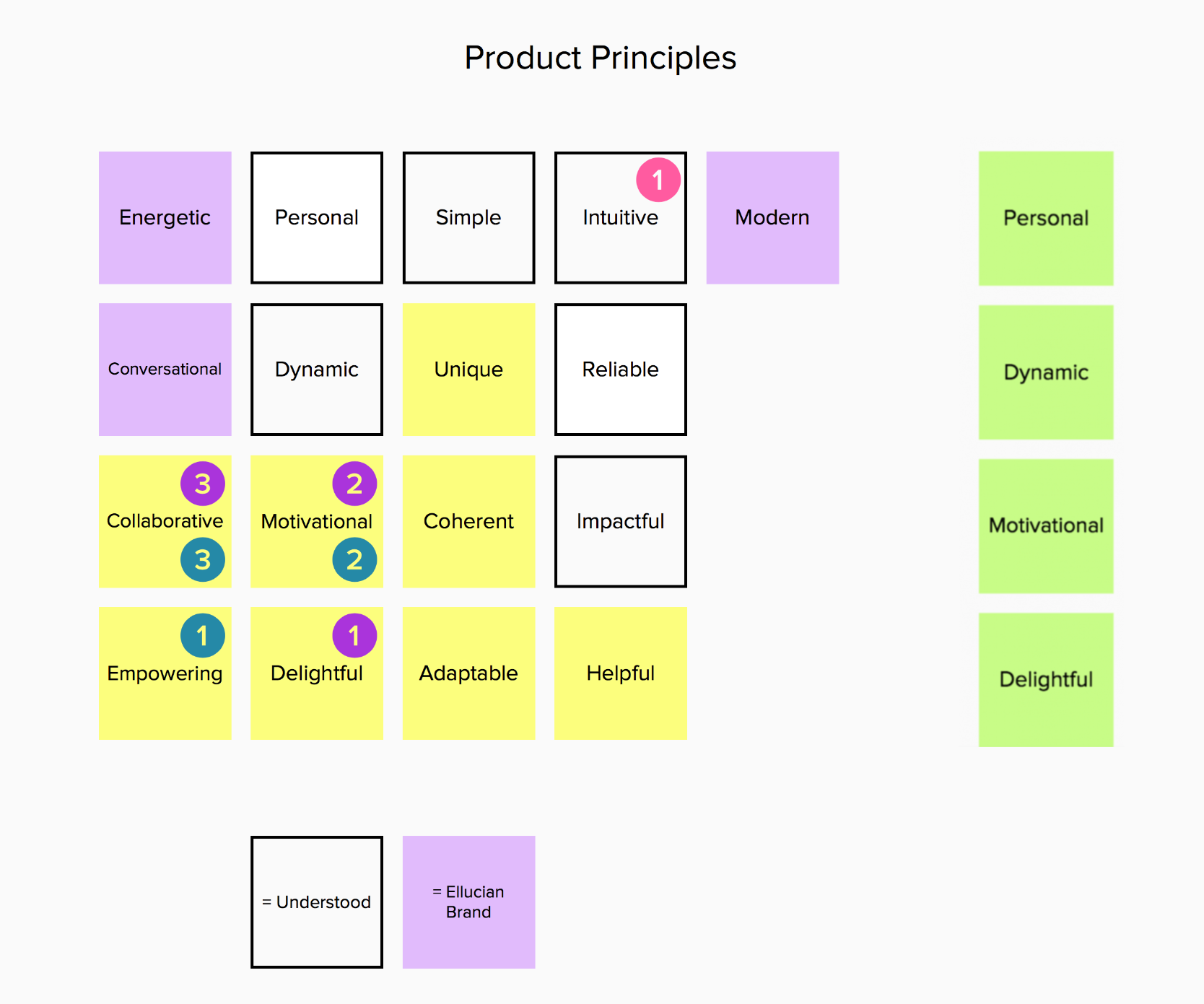
Task: Select the purple Energetic sticky note
Action: coord(165,217)
